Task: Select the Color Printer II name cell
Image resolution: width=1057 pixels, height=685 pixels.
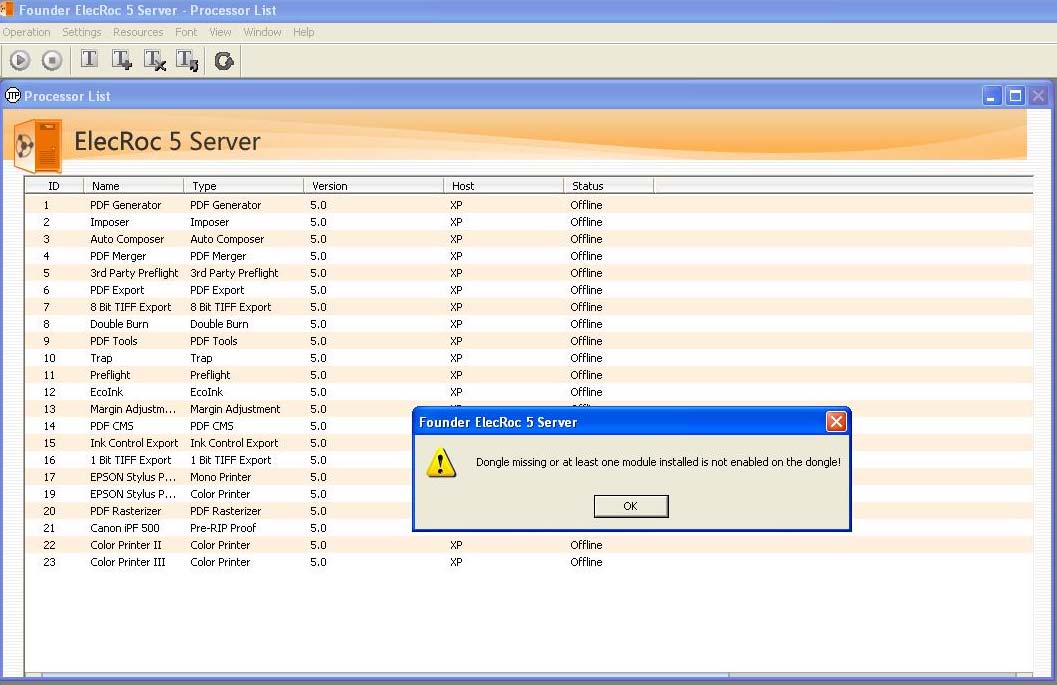Action: (126, 545)
